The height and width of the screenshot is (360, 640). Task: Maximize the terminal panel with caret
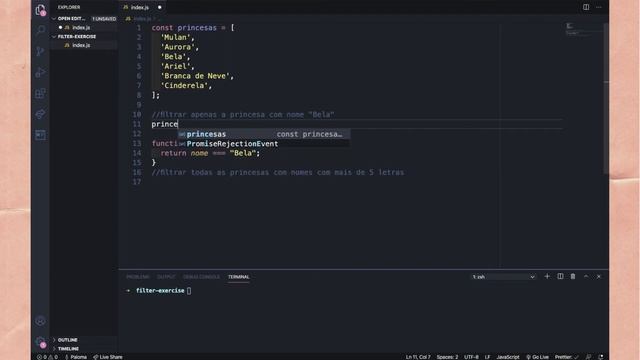pos(586,276)
